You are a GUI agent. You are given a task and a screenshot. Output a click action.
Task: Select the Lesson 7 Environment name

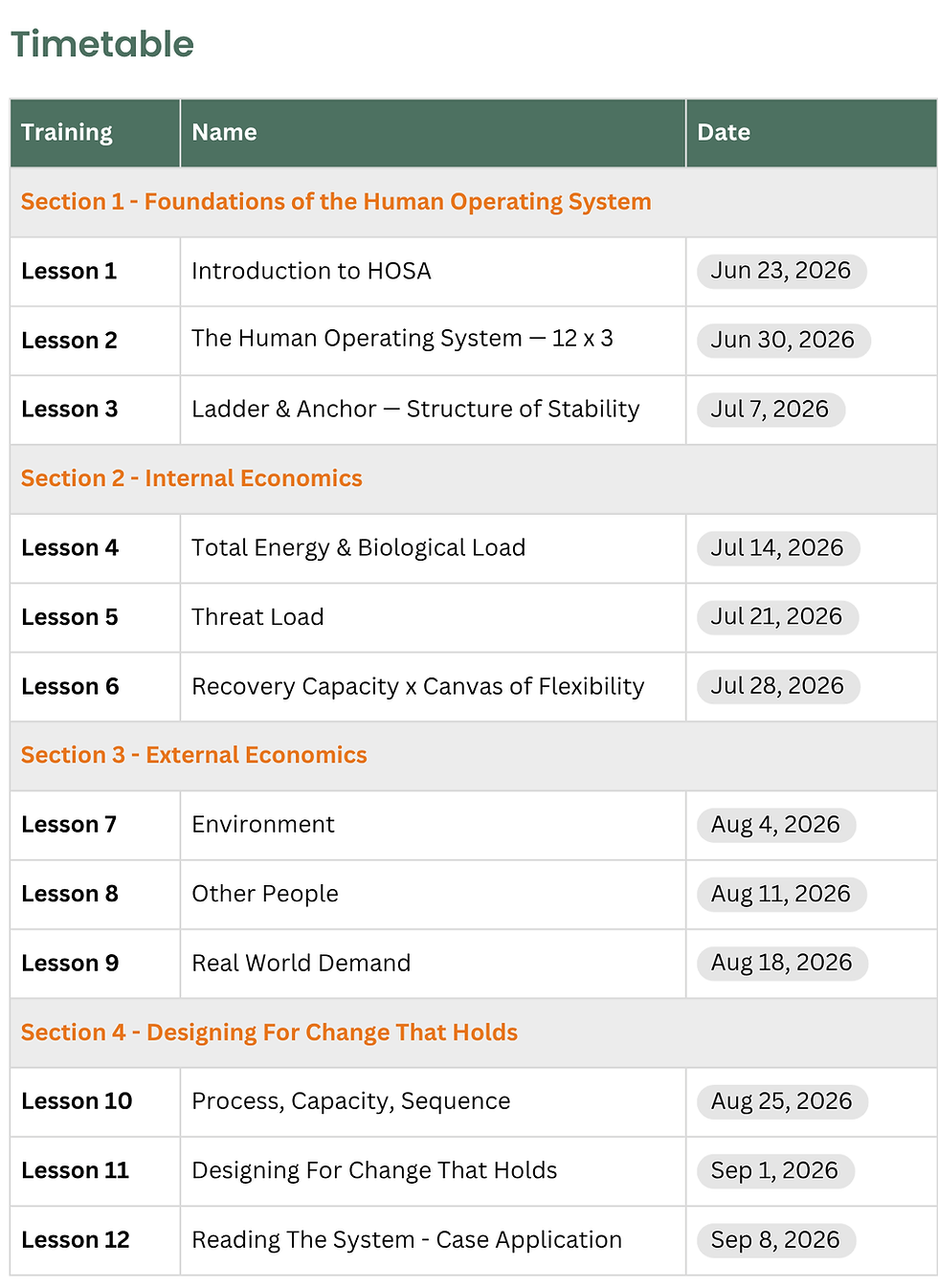coord(263,825)
